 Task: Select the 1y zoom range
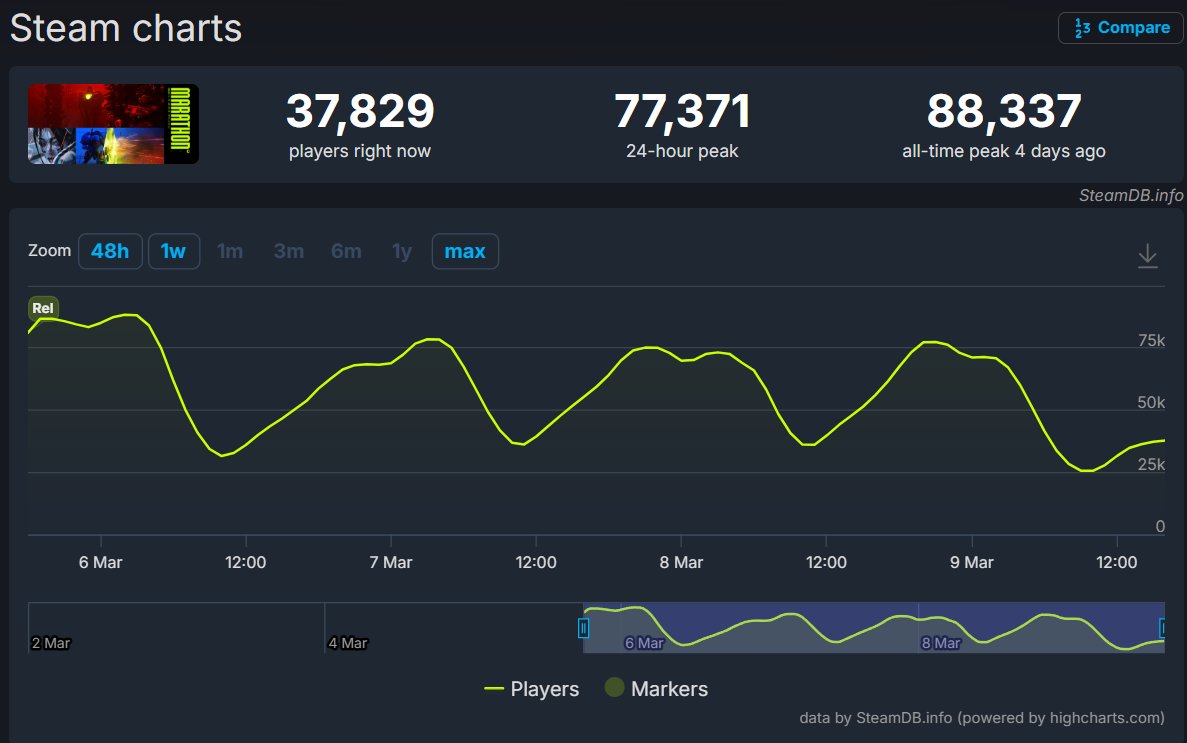[401, 251]
